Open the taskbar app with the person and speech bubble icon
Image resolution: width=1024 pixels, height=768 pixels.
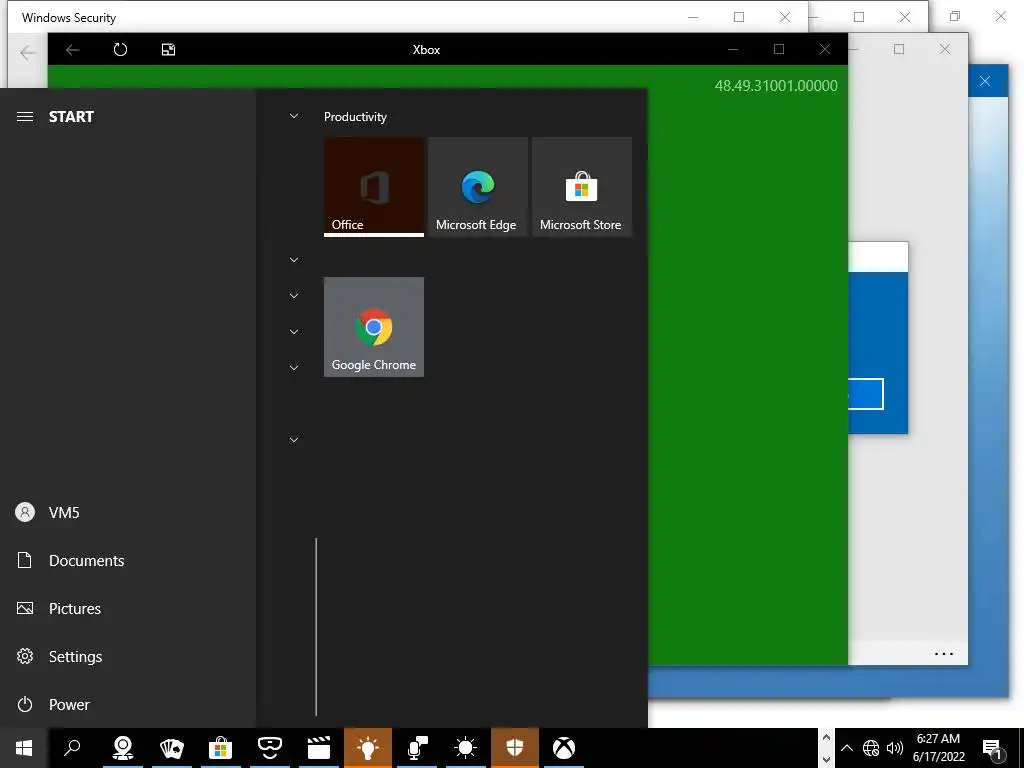point(417,748)
